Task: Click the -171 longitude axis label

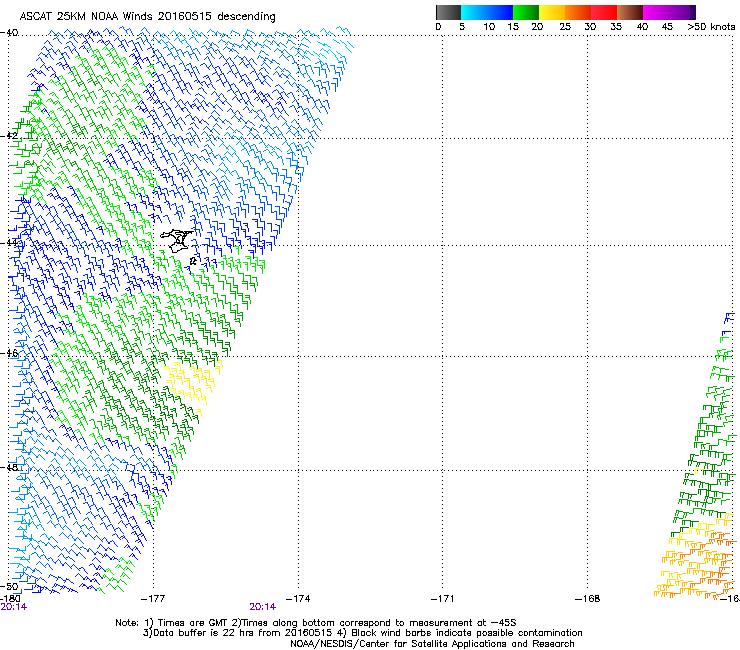Action: (442, 599)
